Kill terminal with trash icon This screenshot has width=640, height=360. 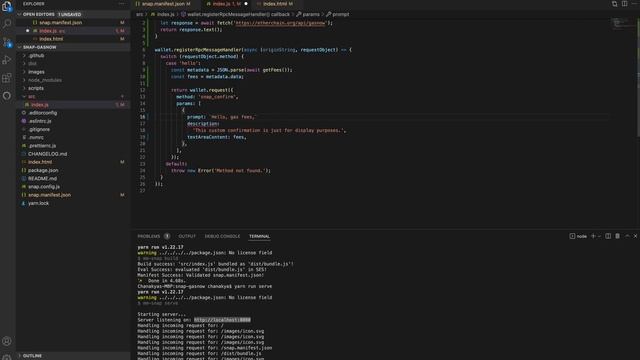click(618, 236)
